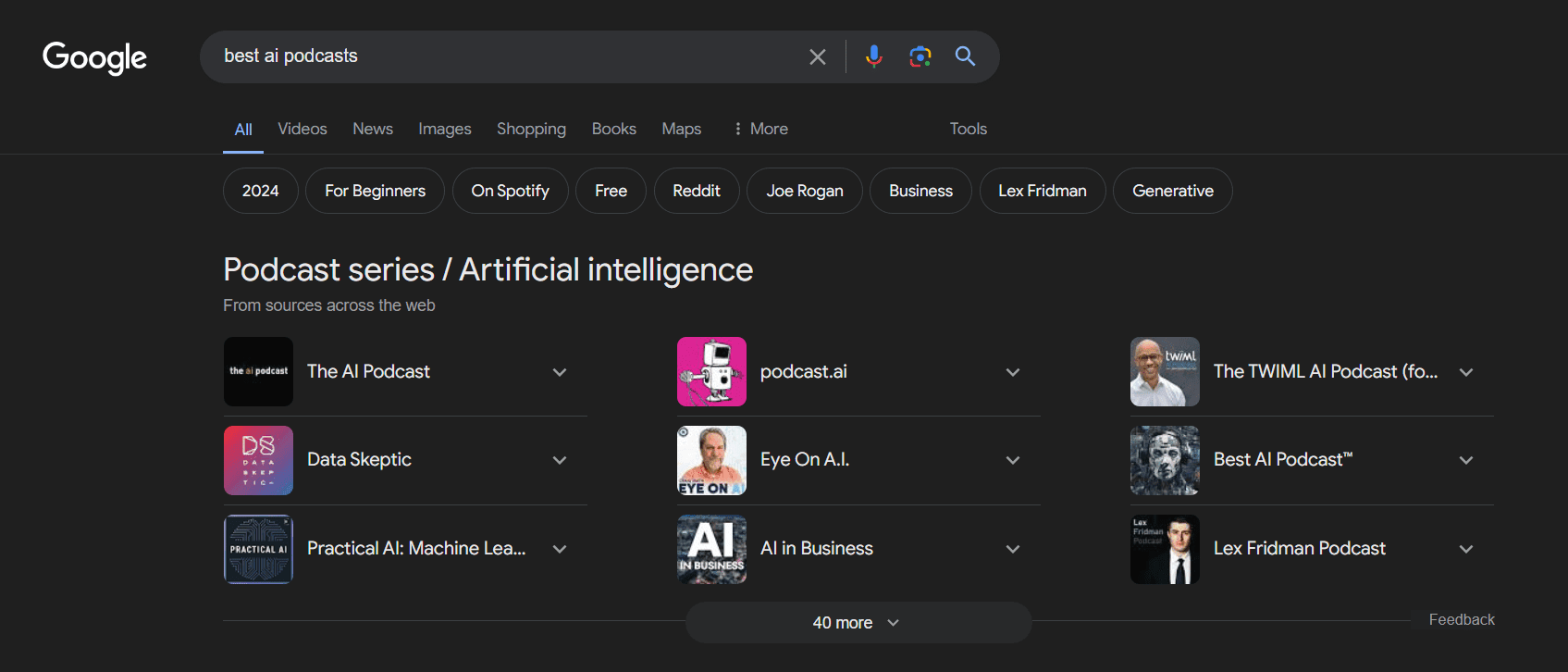Select the On Spotify chip
The height and width of the screenshot is (672, 1568).
(511, 191)
